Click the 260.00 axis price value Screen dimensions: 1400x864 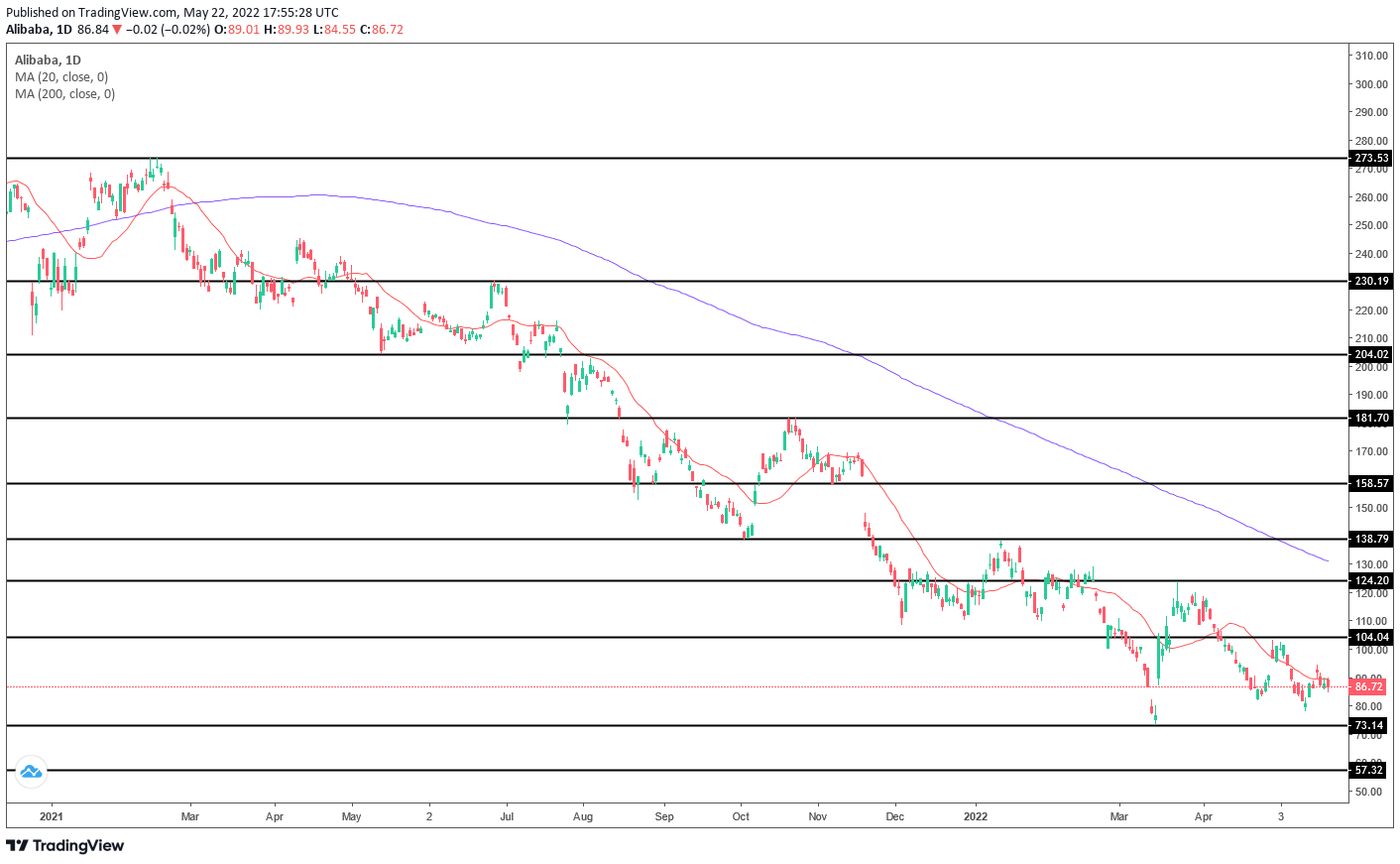[1371, 197]
